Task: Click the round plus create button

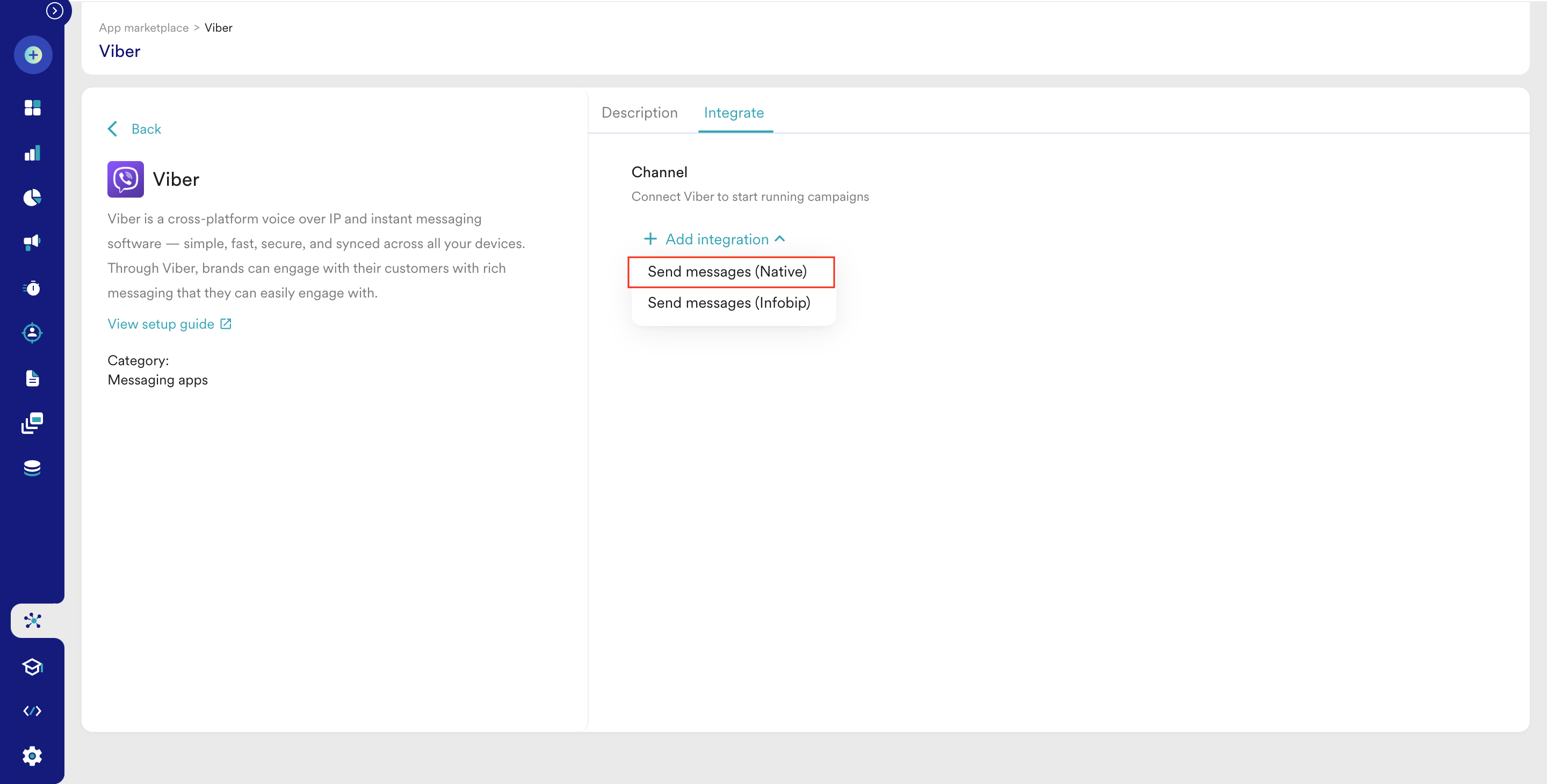Action: [x=33, y=55]
